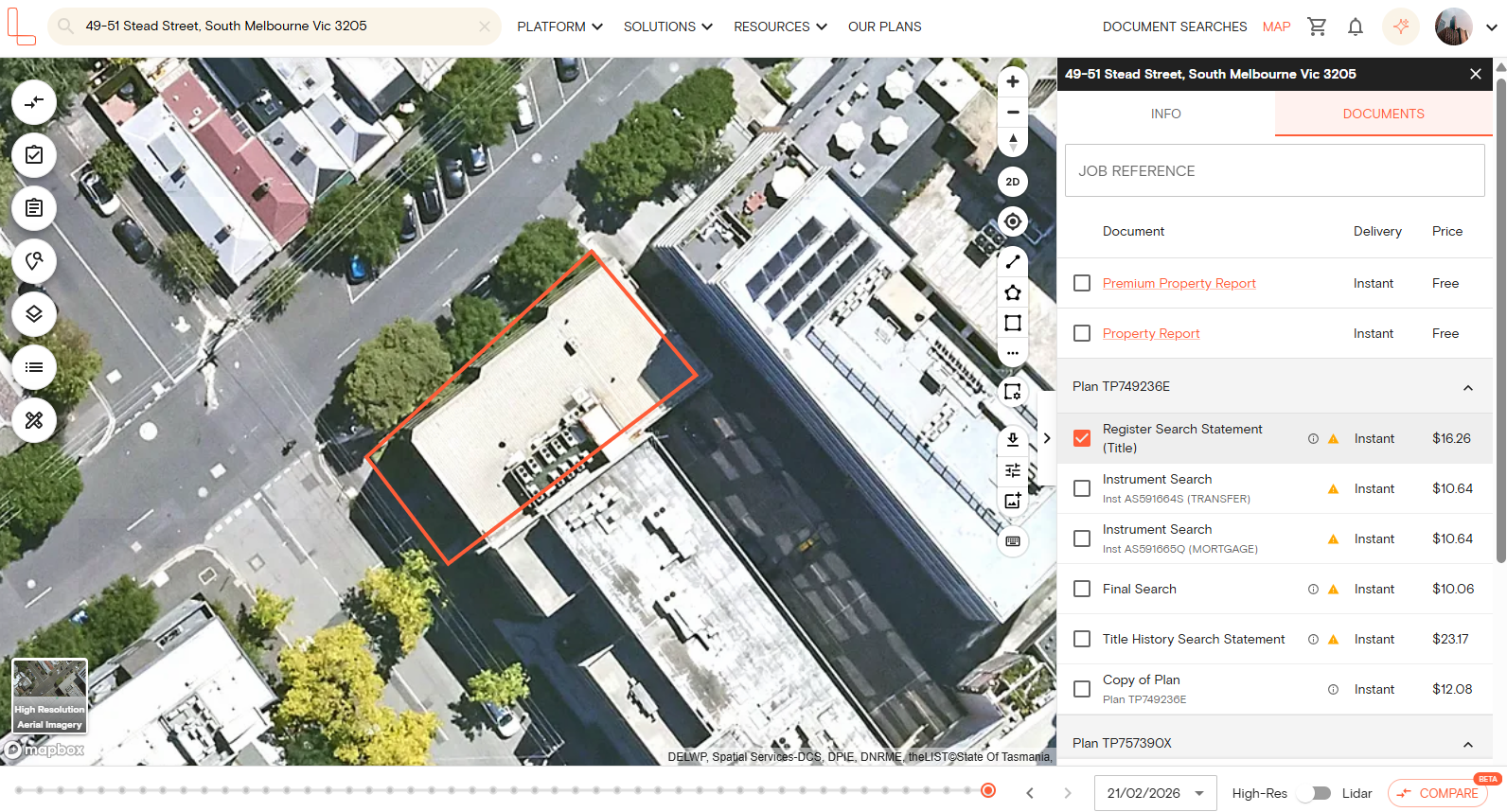Click first marker on imagery timeline

pyautogui.click(x=19, y=790)
